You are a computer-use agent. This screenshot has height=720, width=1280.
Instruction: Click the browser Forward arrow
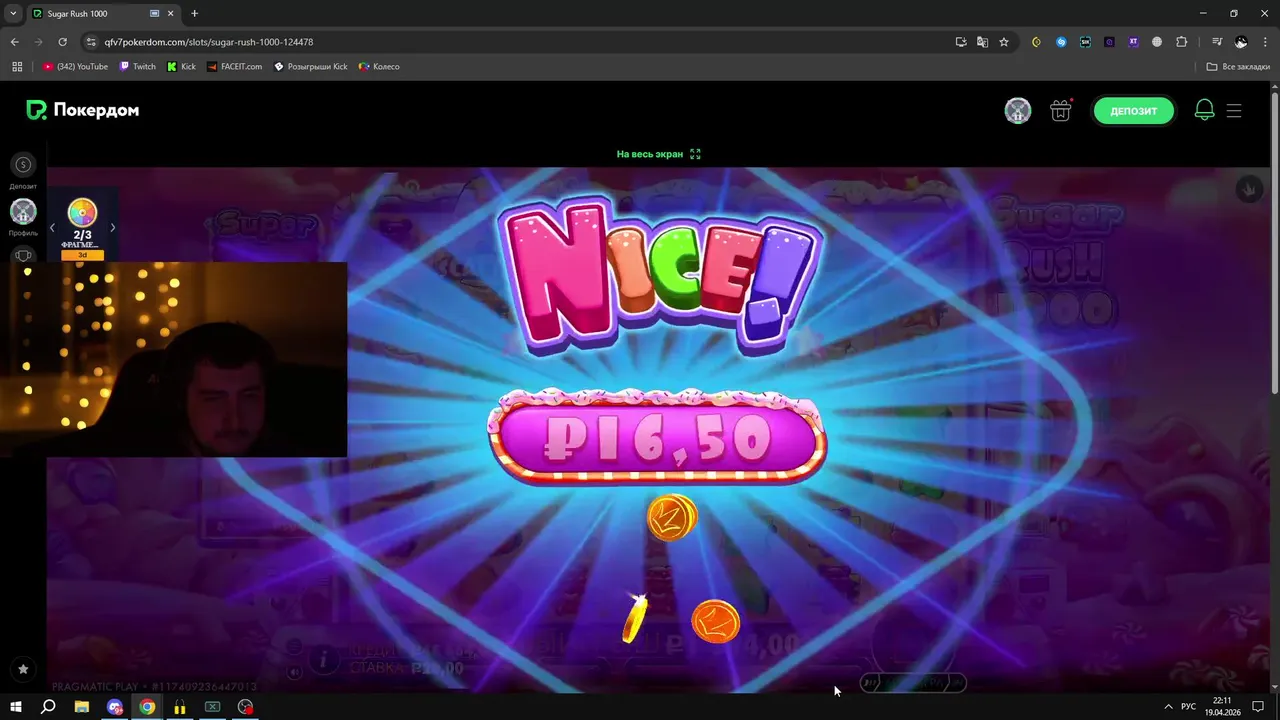point(39,42)
